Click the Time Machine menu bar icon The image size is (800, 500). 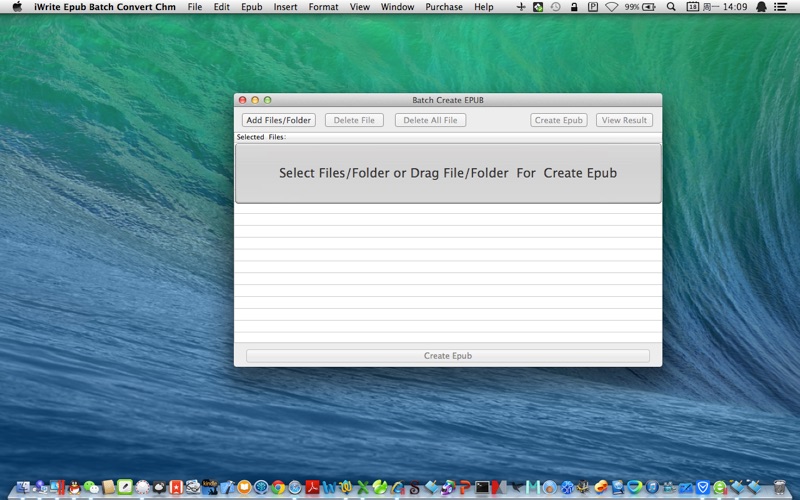pyautogui.click(x=556, y=7)
